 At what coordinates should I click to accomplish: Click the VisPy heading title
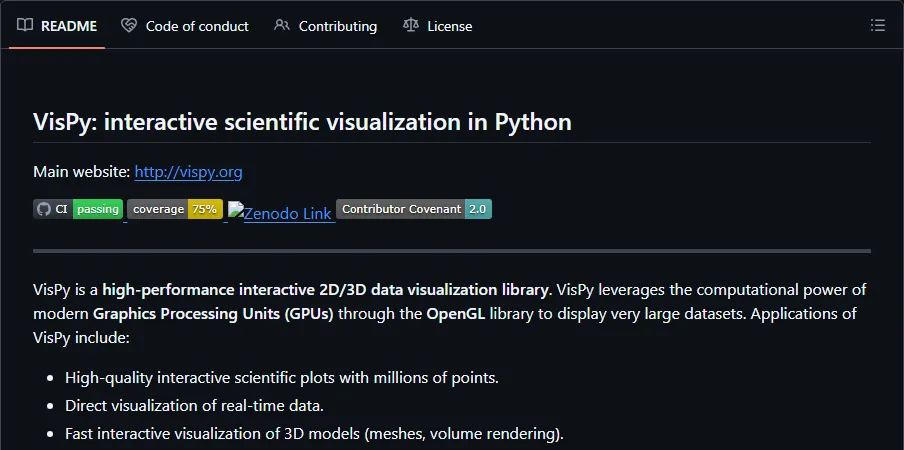click(302, 122)
